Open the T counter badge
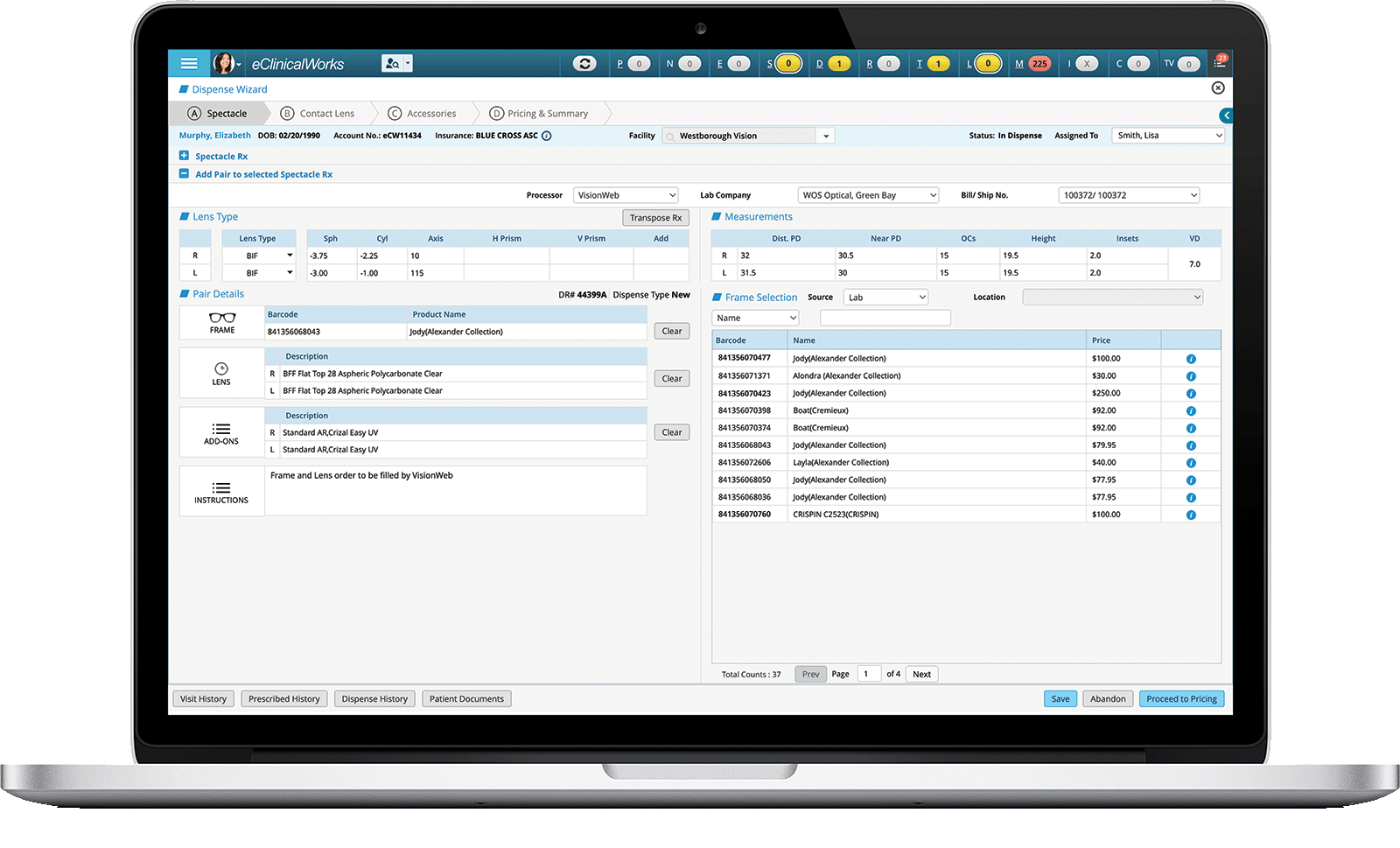This screenshot has height=848, width=1400. [x=939, y=64]
